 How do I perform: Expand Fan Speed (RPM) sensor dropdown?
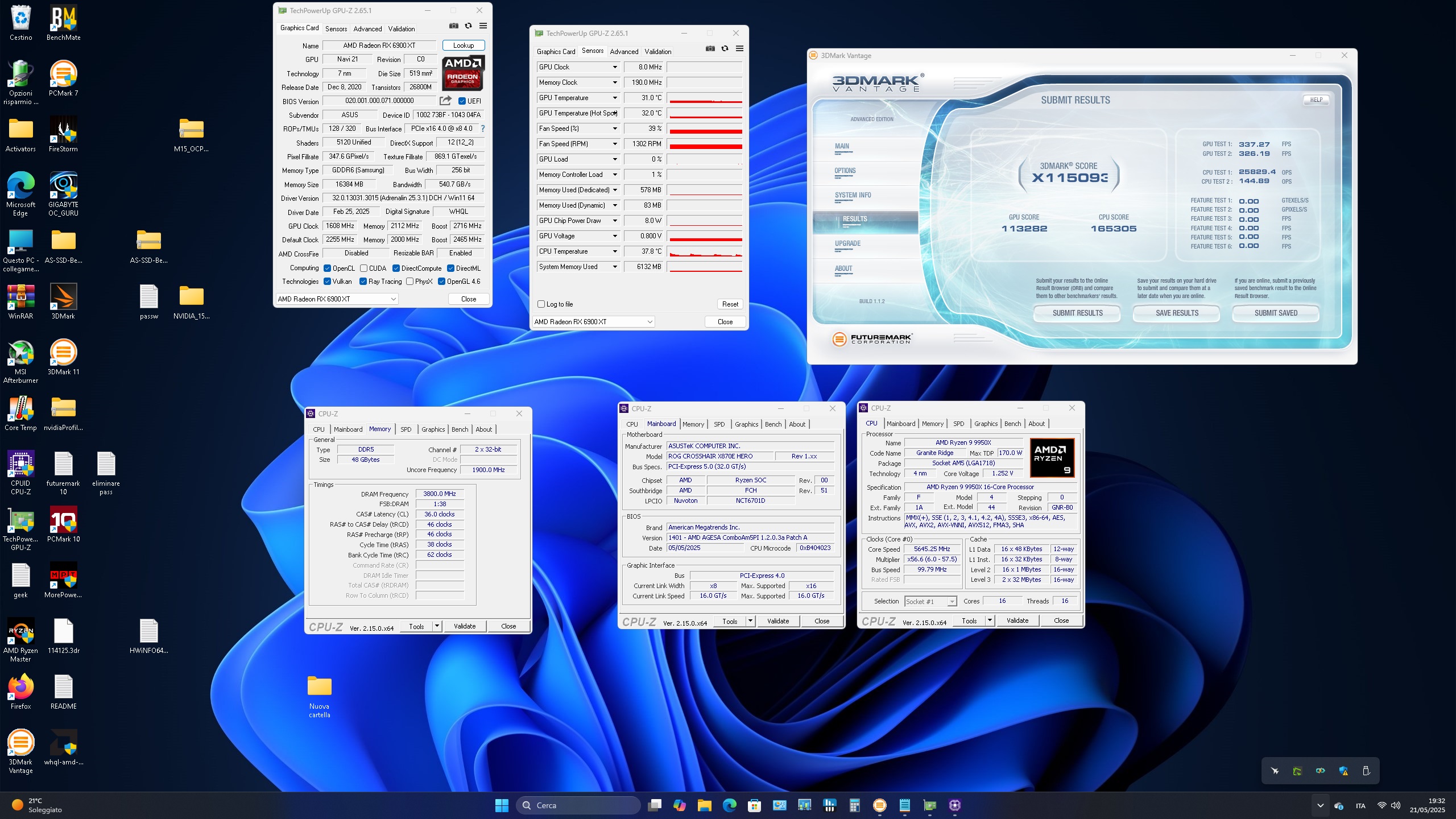(615, 144)
